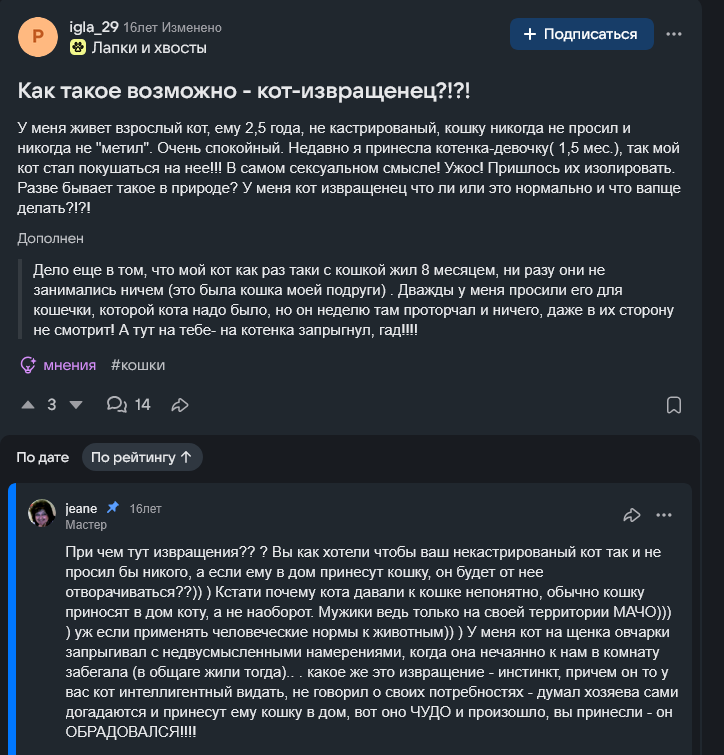Downvote the question with the down arrow
The height and width of the screenshot is (755, 724).
click(x=76, y=405)
